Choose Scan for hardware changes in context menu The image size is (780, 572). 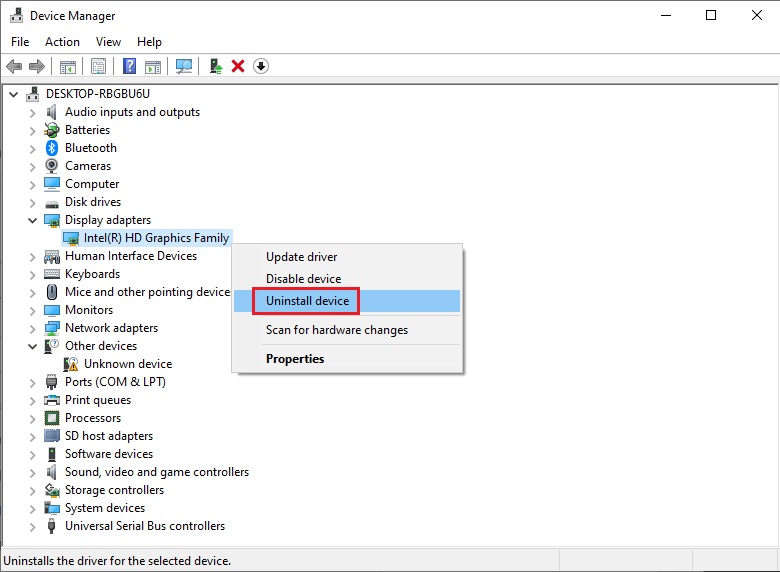pyautogui.click(x=347, y=330)
